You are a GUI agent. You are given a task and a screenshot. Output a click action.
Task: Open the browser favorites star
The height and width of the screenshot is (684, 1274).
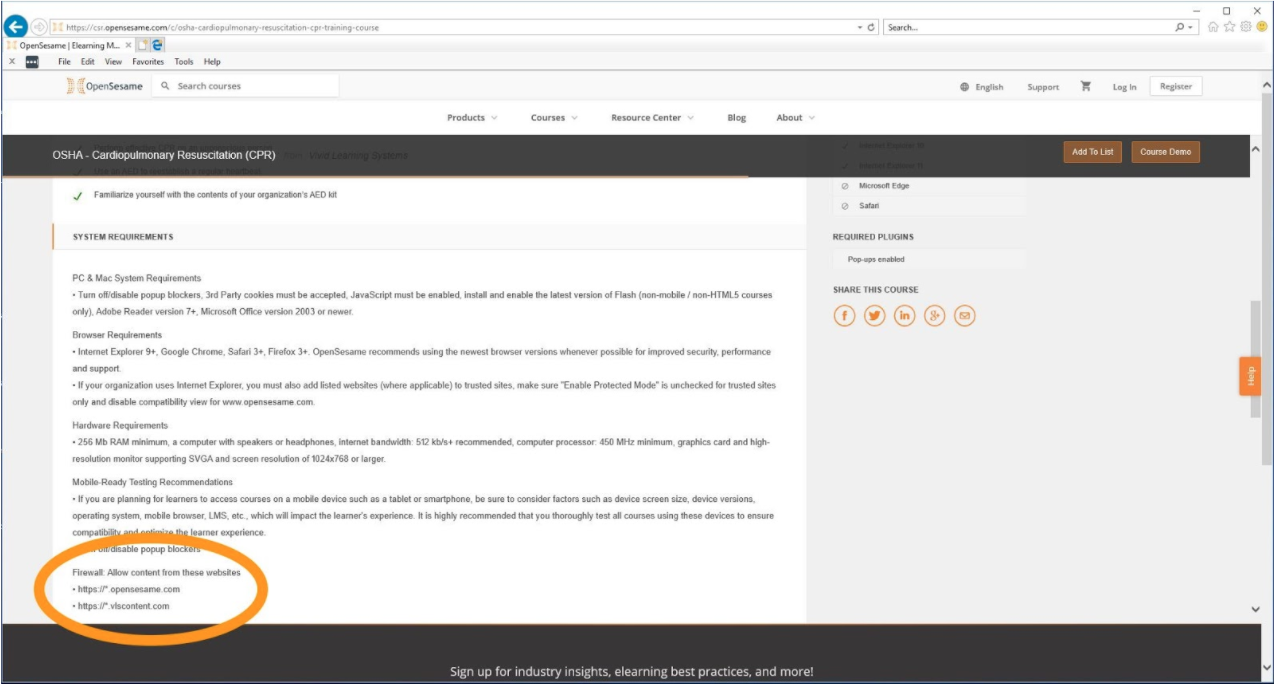[1229, 27]
